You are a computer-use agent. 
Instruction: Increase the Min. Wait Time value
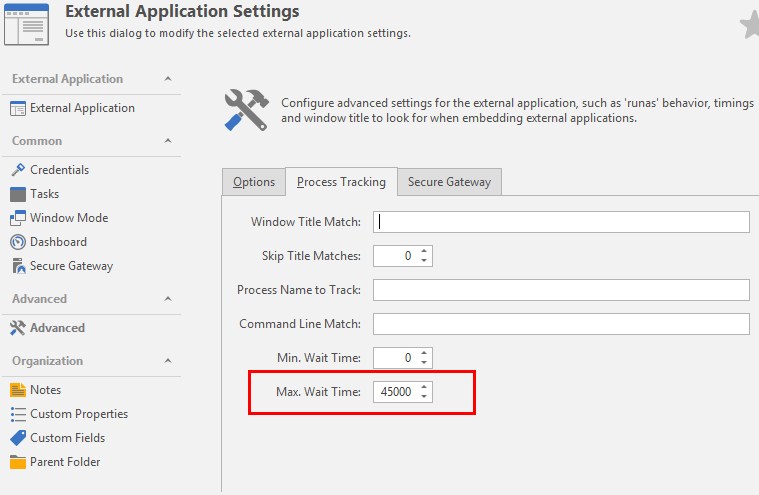[x=425, y=353]
